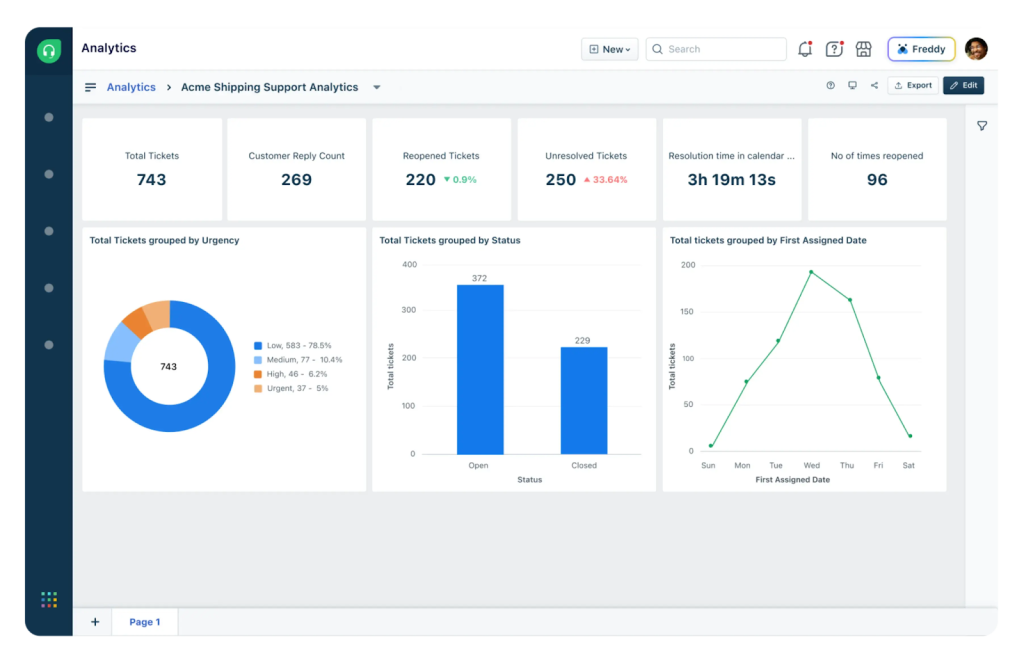1024x663 pixels.
Task: Open the Freshworks Marketplace storefront
Action: pos(863,48)
